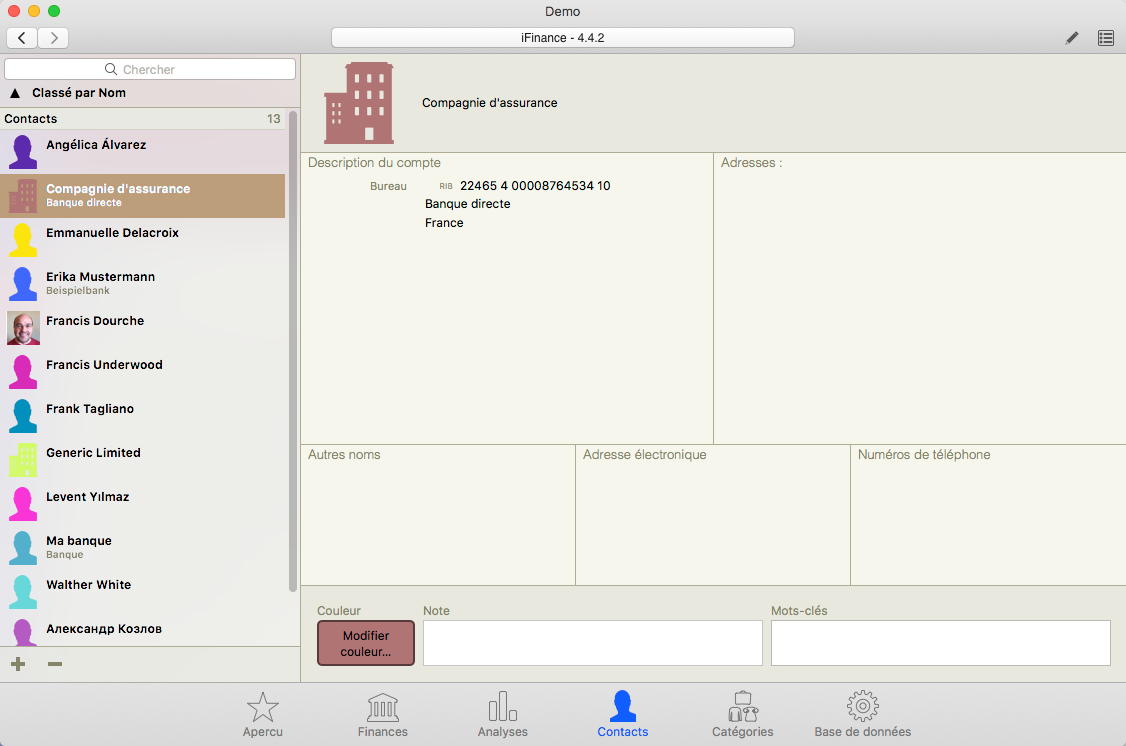Click the Classé par Nom sort header

click(x=79, y=93)
